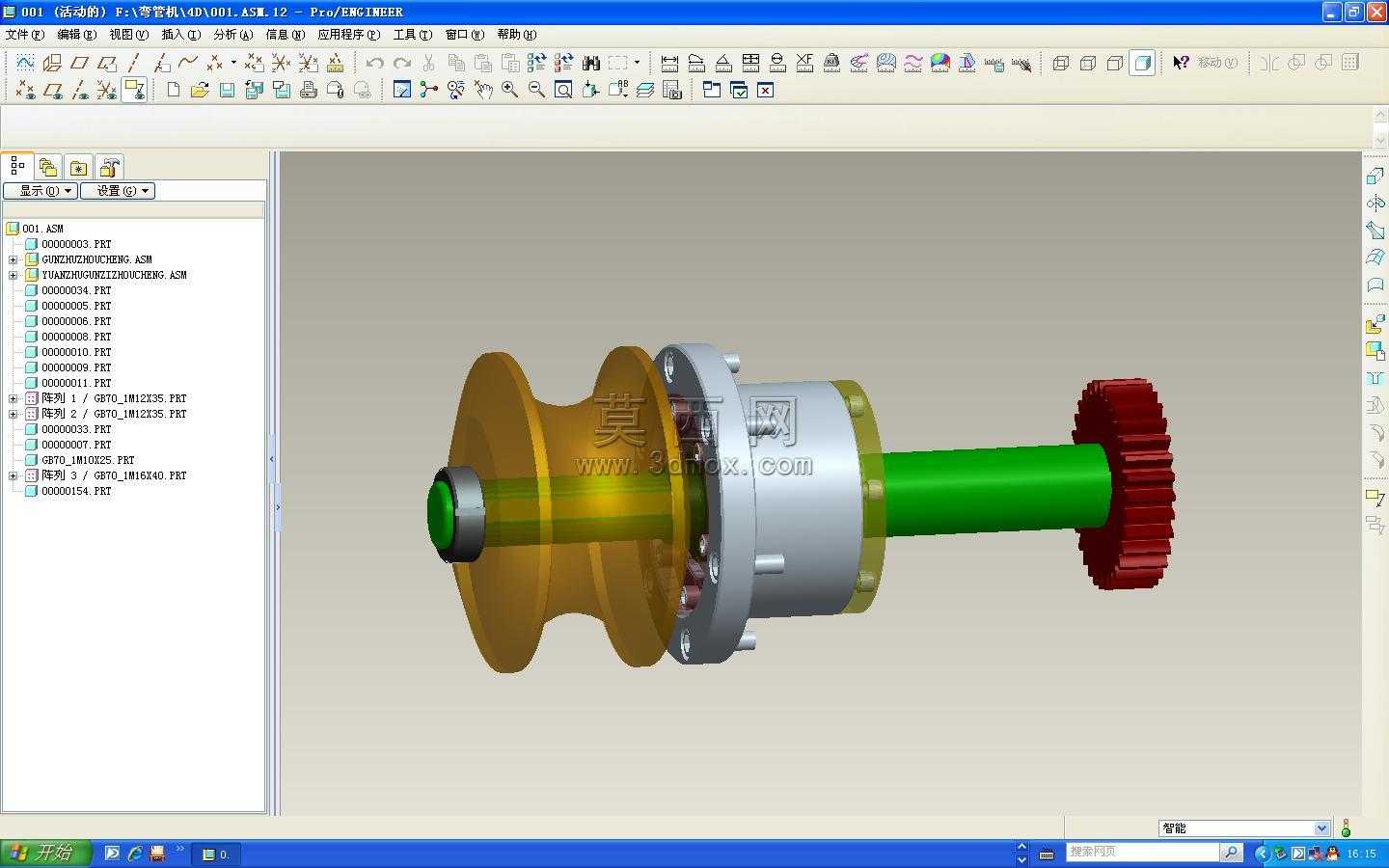Open the 编辑 menu
Screen dimensions: 1389x868
(77, 34)
